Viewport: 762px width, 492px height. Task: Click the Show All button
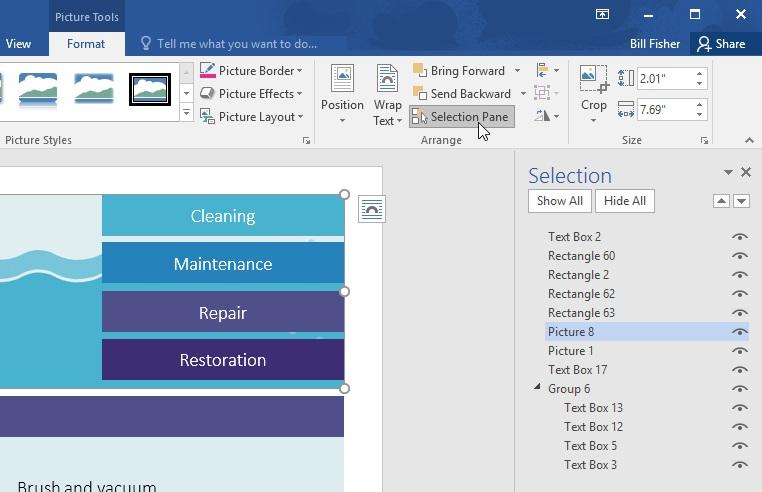point(559,201)
